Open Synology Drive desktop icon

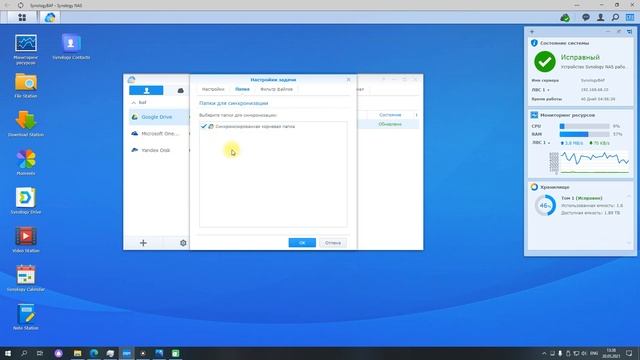click(26, 201)
